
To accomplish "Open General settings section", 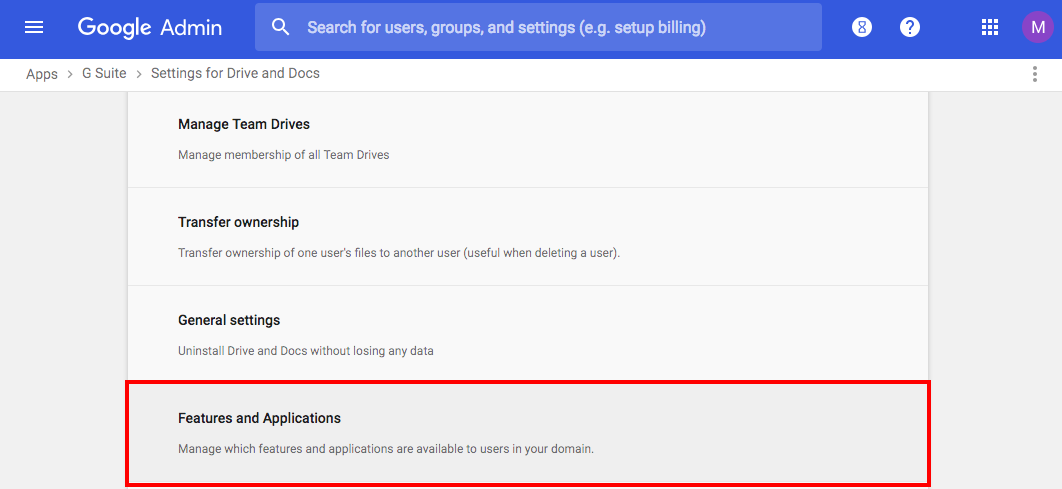I will coord(528,335).
